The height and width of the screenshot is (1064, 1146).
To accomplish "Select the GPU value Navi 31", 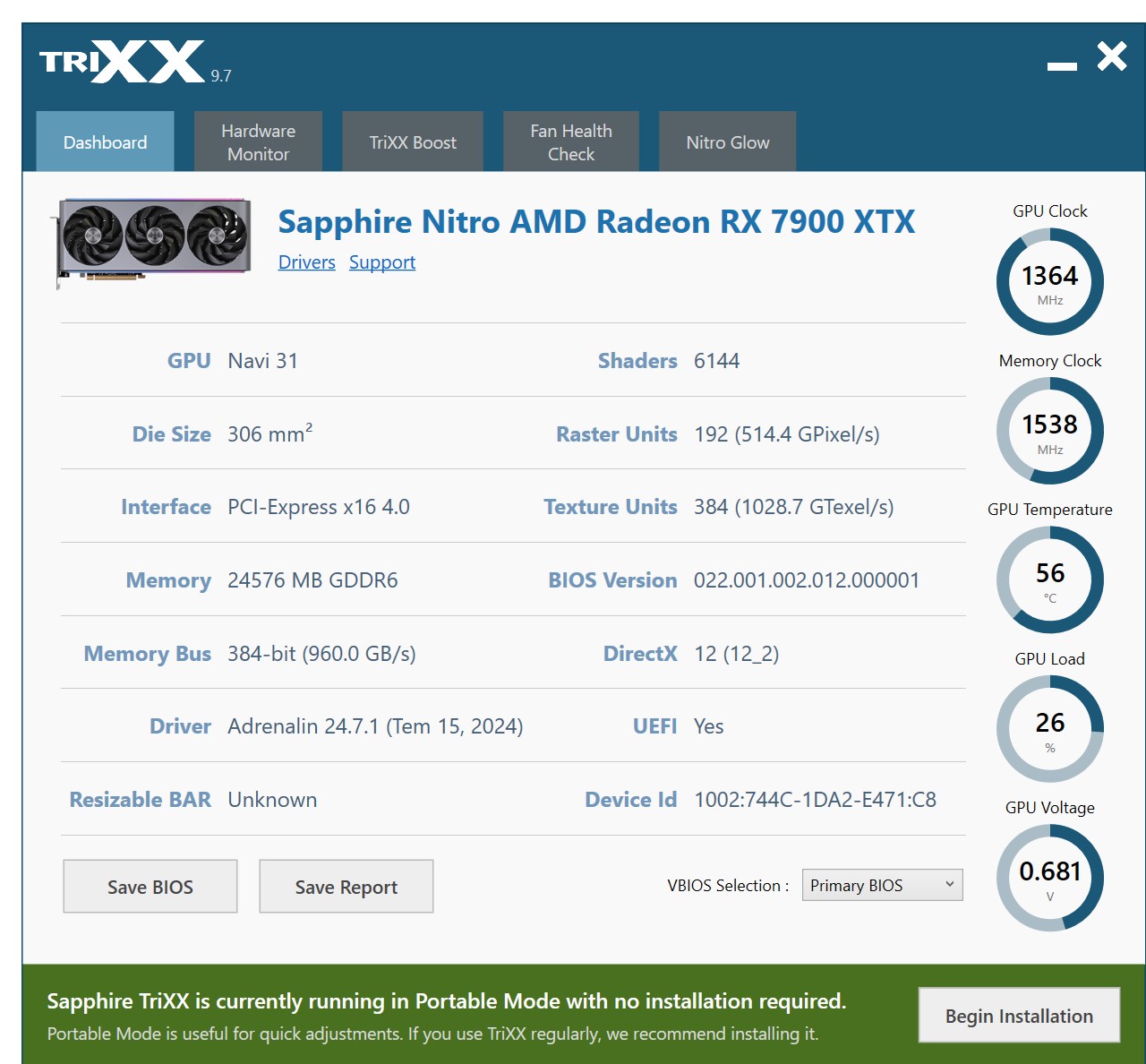I will (x=263, y=361).
